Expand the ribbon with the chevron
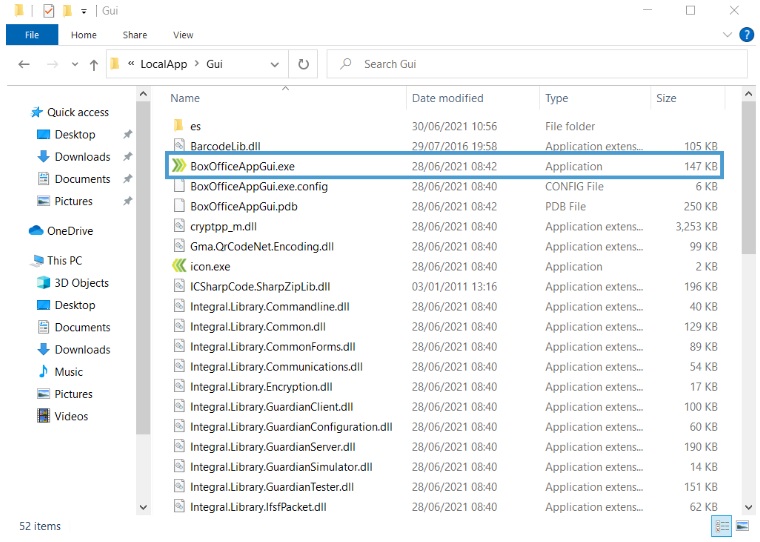Screen dimensions: 760x542 tap(727, 35)
